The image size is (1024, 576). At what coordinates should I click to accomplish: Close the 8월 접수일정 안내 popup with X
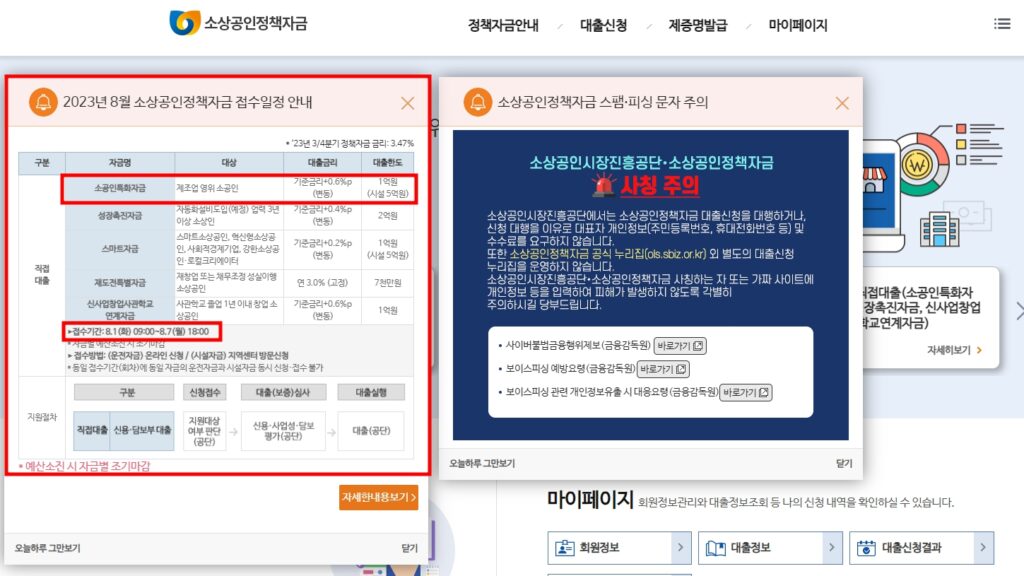(x=407, y=103)
